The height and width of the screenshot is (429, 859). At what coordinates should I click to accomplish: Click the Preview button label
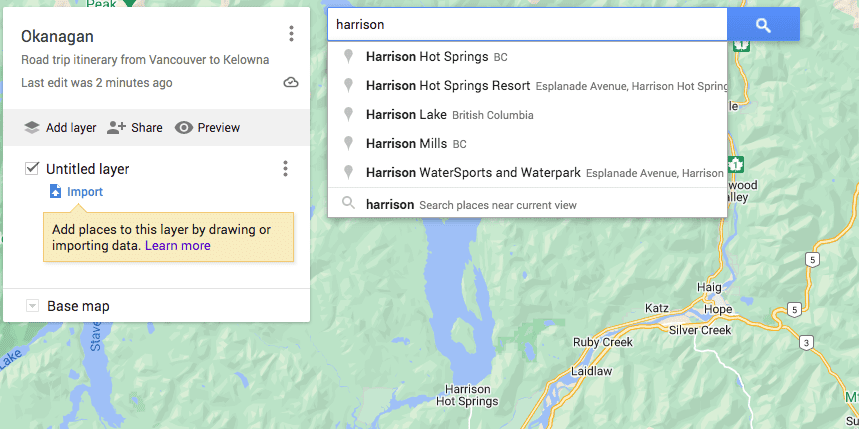219,128
